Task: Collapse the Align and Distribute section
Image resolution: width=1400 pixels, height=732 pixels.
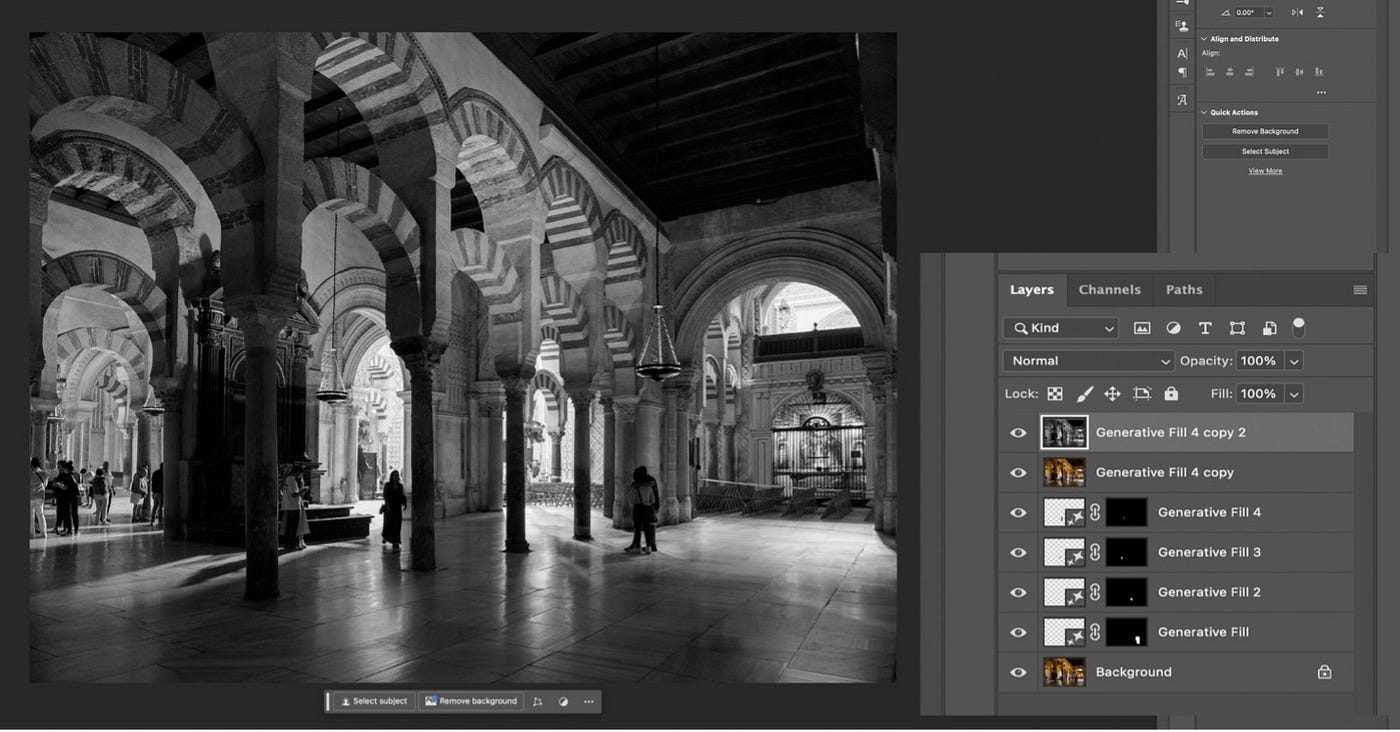Action: click(1204, 39)
